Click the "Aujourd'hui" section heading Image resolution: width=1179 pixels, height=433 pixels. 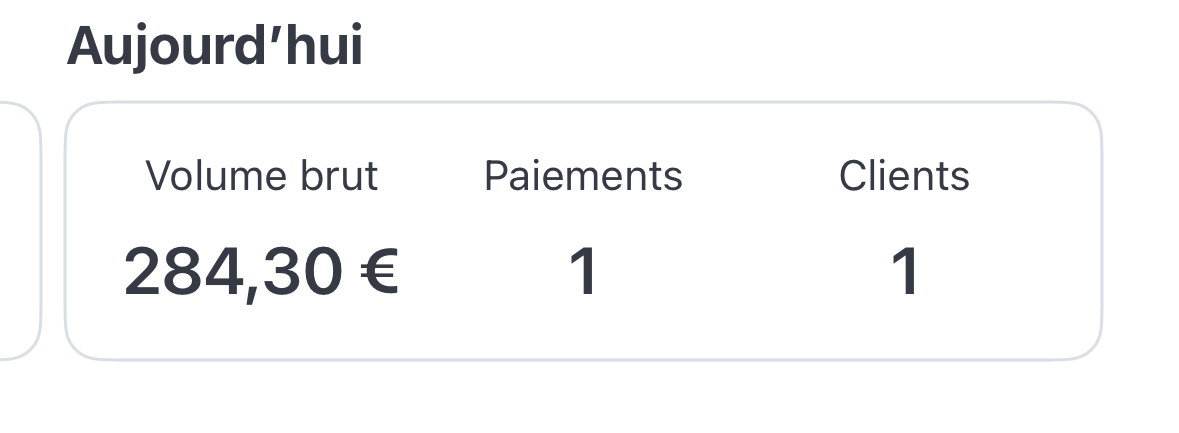point(214,46)
